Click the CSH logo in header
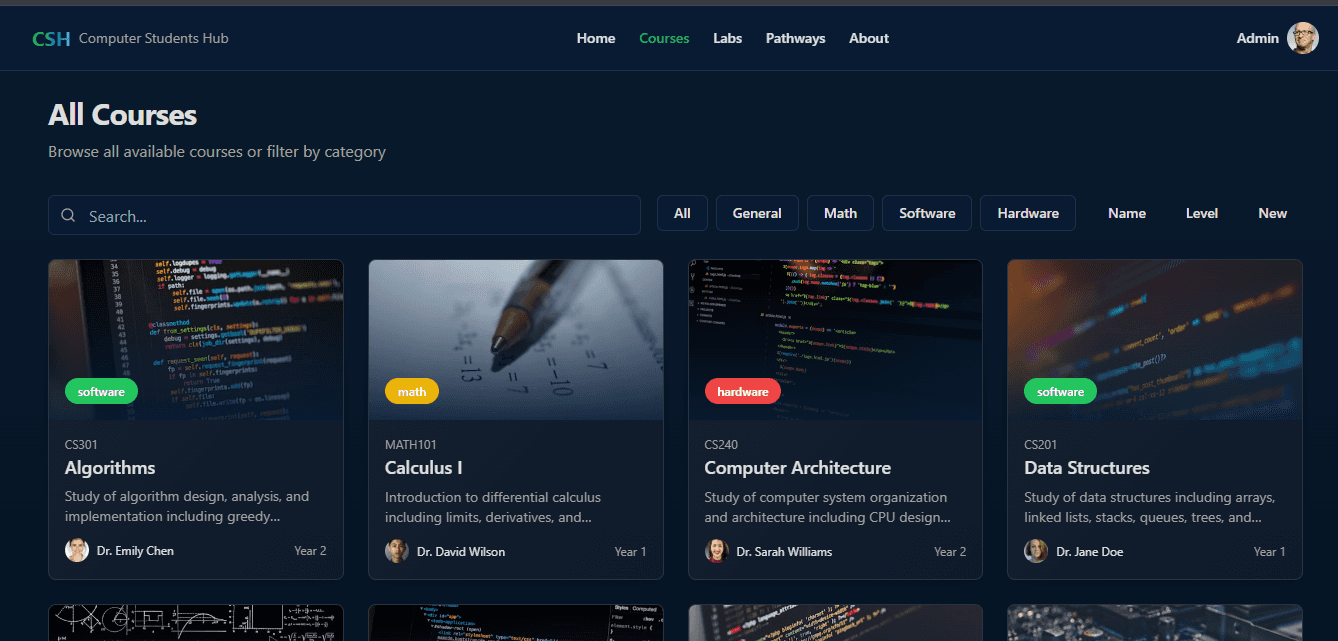 [x=51, y=39]
